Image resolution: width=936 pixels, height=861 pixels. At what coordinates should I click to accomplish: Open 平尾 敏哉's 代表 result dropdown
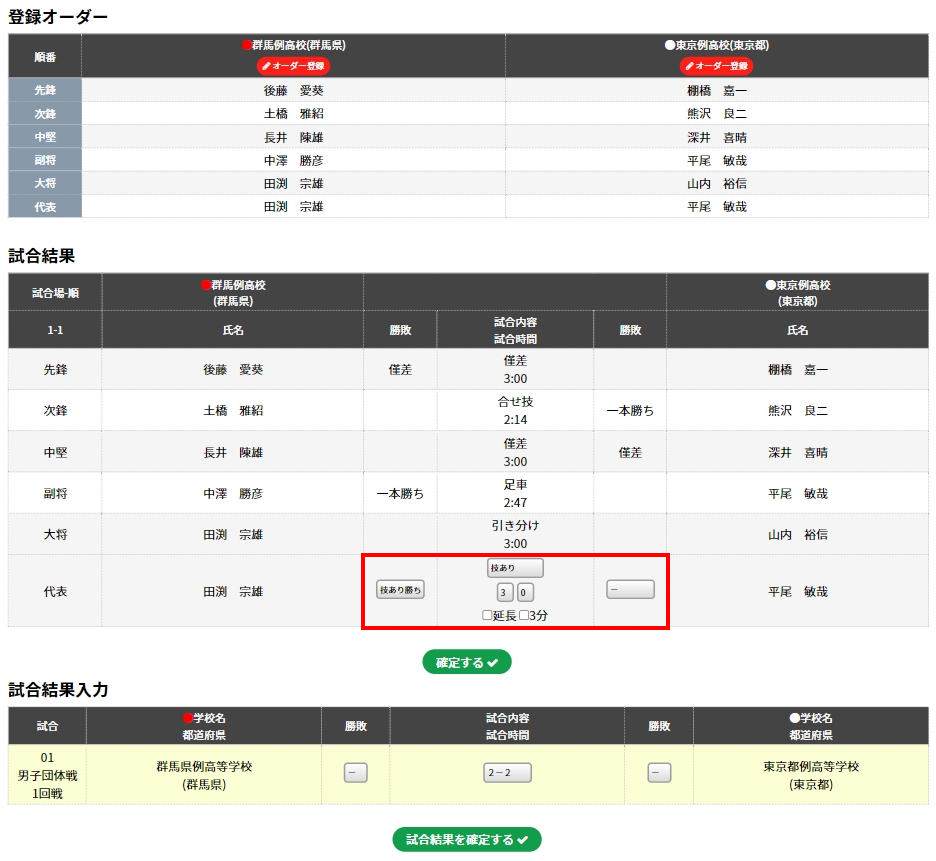(630, 590)
